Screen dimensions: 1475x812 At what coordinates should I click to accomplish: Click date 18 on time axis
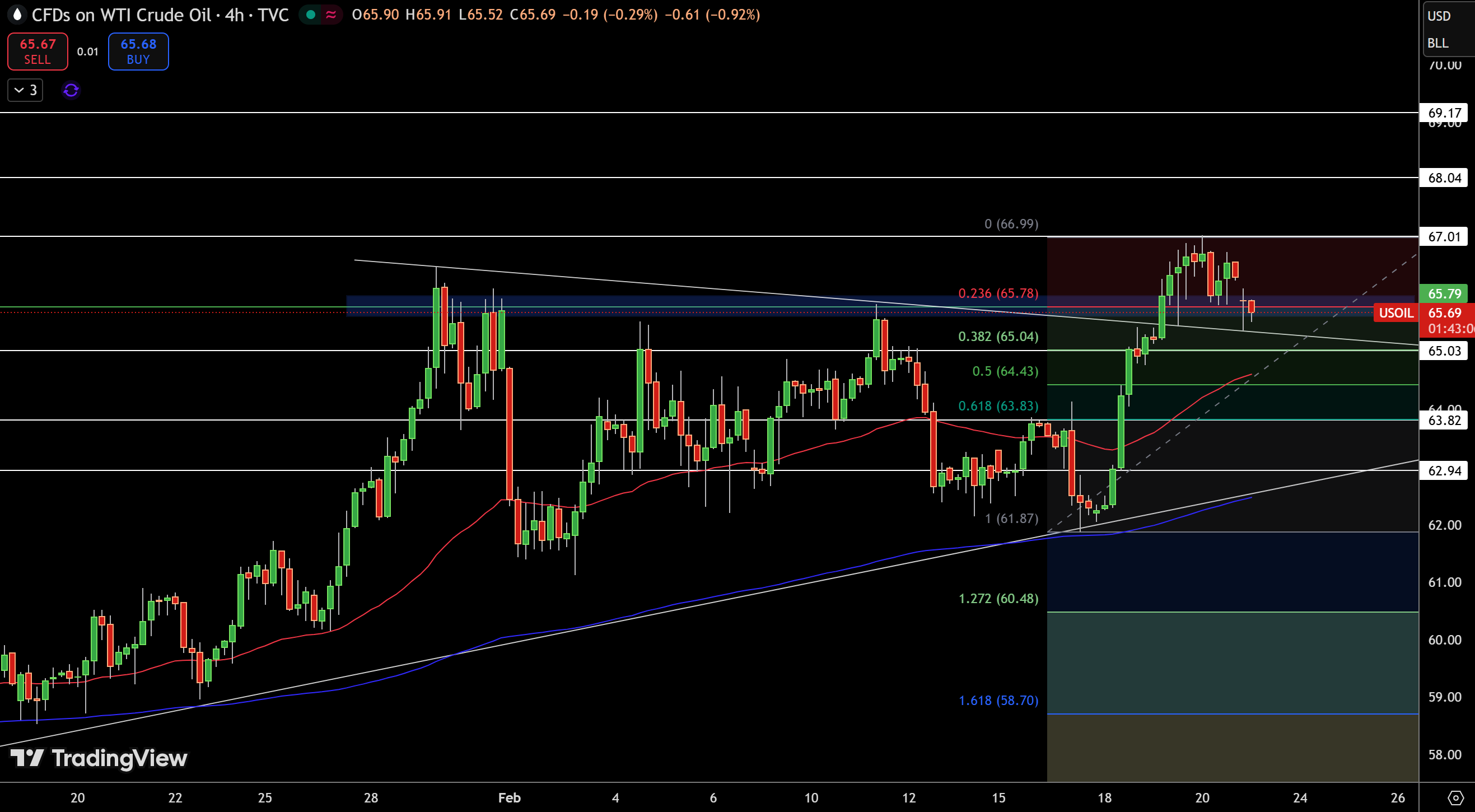[x=1104, y=797]
